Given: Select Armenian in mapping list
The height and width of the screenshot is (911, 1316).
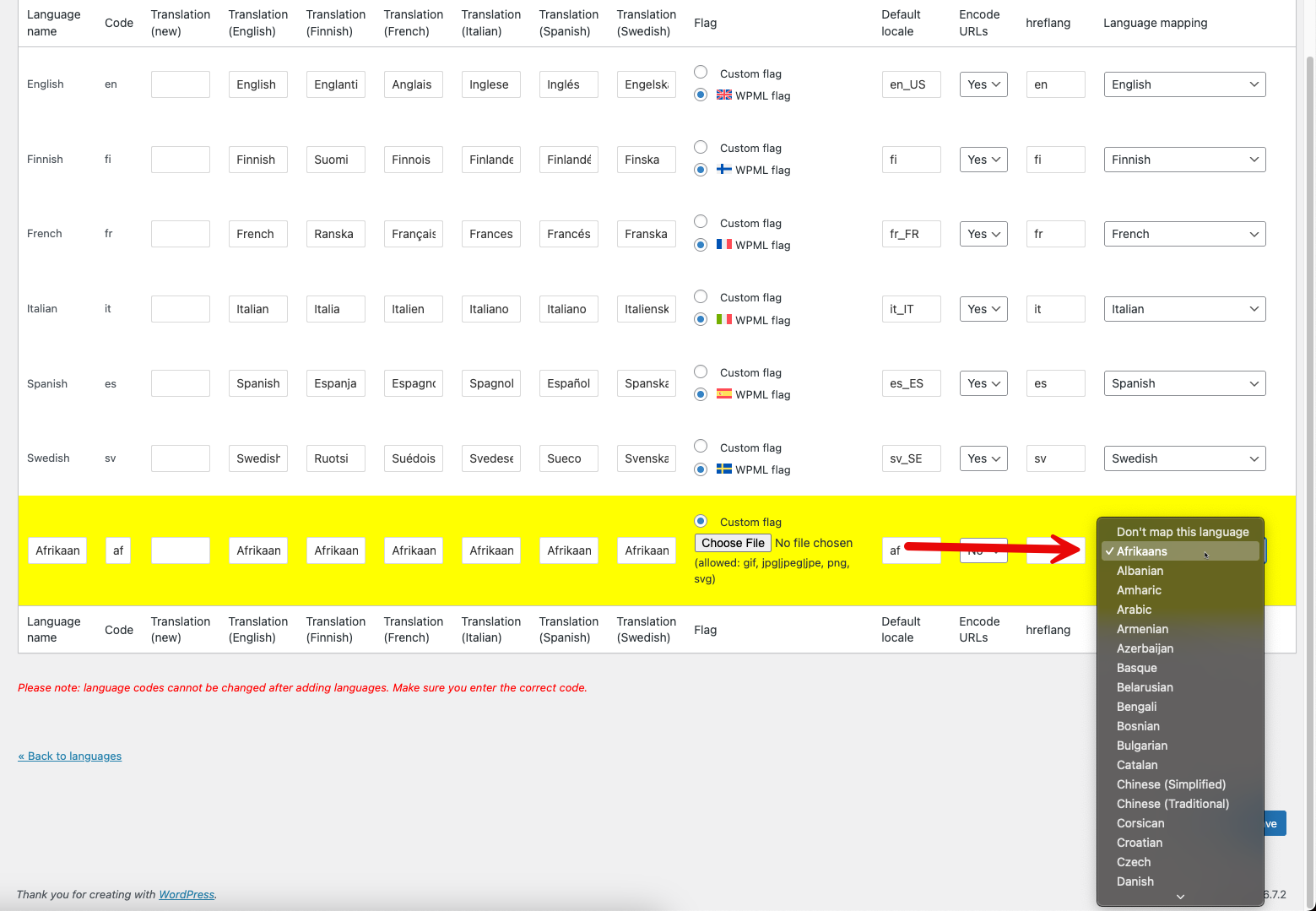Looking at the screenshot, I should pos(1180,629).
